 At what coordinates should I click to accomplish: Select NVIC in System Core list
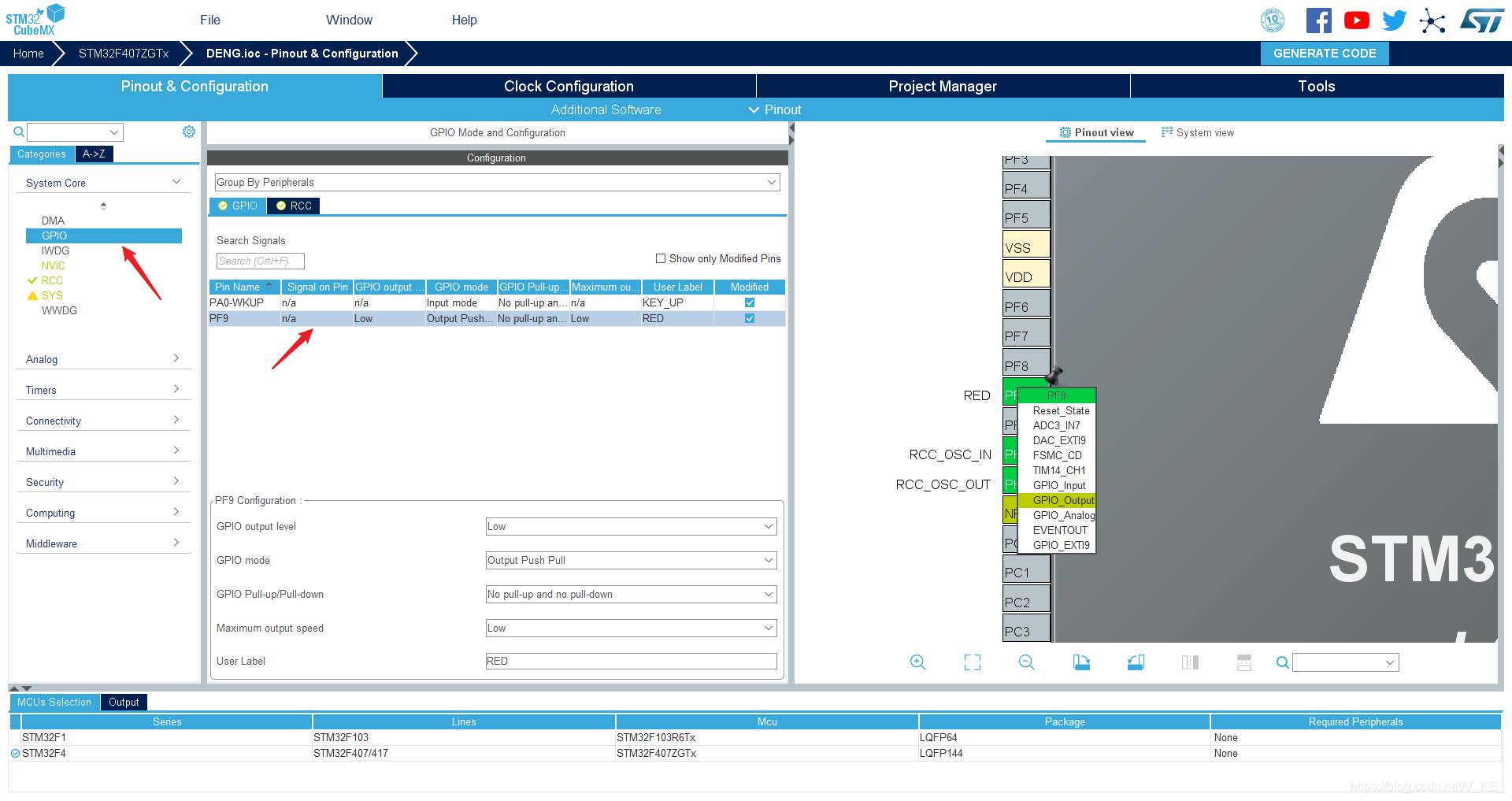click(54, 265)
